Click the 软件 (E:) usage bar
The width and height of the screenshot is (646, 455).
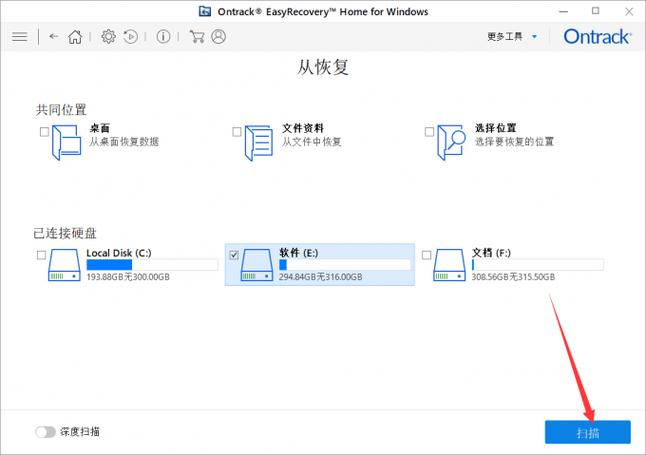pos(345,265)
